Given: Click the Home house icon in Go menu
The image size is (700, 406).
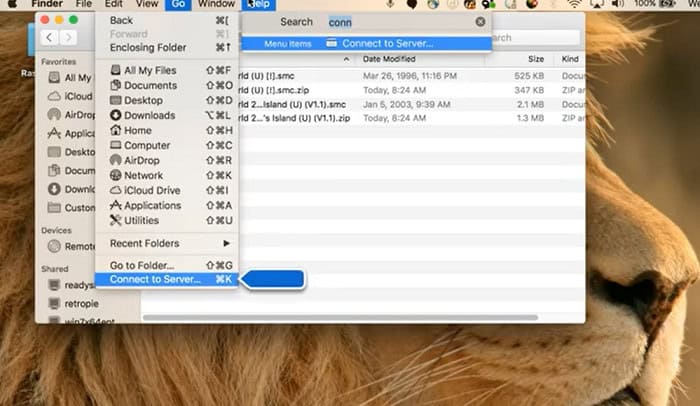Looking at the screenshot, I should [116, 130].
